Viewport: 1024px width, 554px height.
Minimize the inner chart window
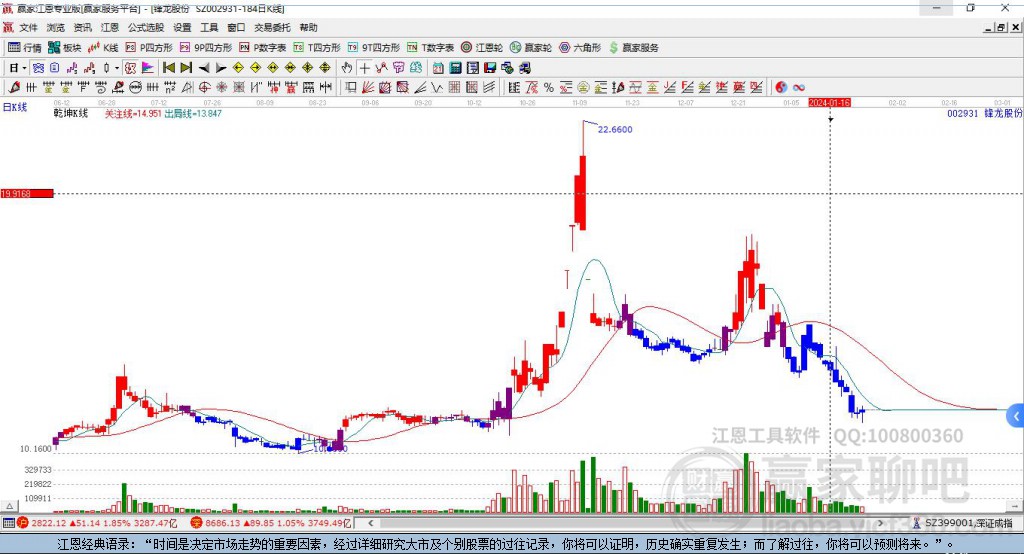989,27
